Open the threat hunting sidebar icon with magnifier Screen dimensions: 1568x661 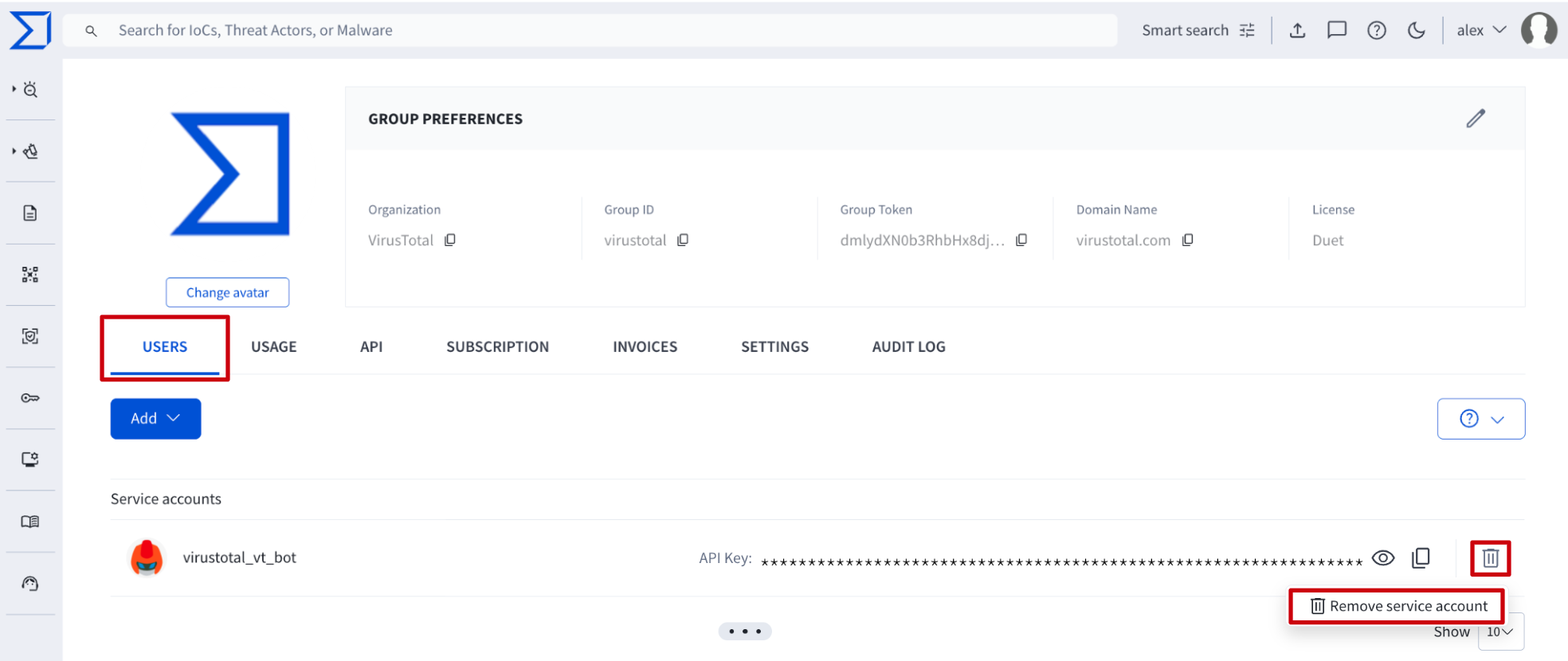[31, 90]
